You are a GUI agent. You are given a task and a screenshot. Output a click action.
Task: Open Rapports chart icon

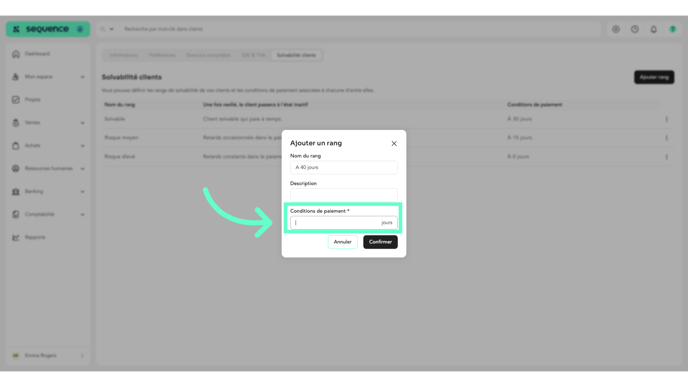coord(16,237)
